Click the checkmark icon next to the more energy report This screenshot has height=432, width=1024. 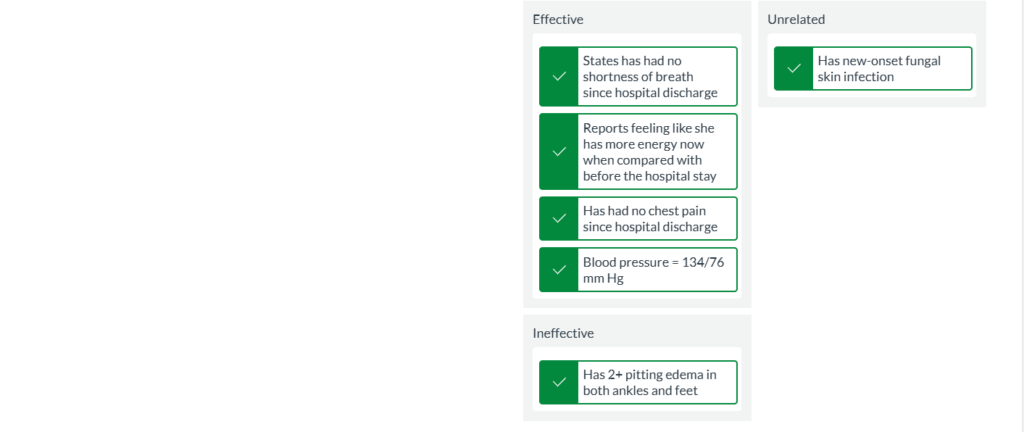click(559, 152)
